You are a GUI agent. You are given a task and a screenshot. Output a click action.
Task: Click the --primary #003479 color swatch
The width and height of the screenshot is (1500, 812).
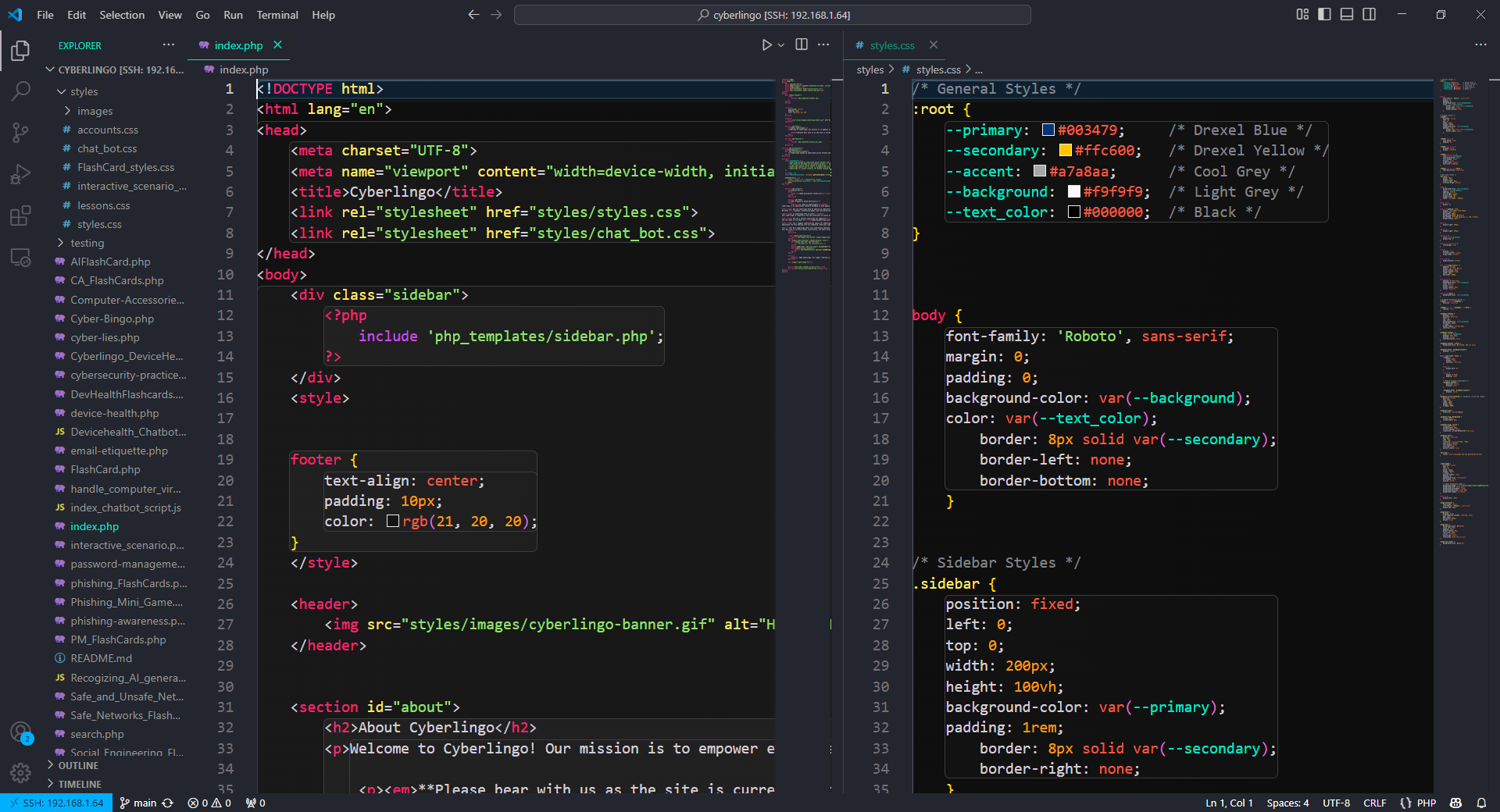coord(1048,130)
